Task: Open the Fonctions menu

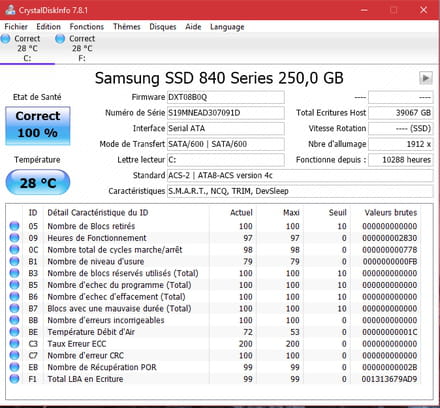Action: 87,27
